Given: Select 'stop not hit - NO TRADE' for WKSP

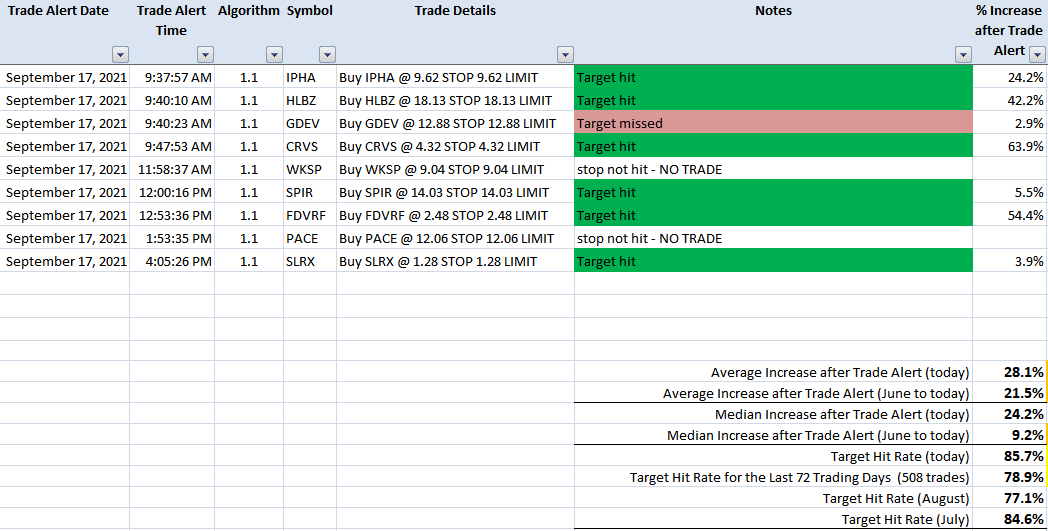Looking at the screenshot, I should pyautogui.click(x=773, y=169).
